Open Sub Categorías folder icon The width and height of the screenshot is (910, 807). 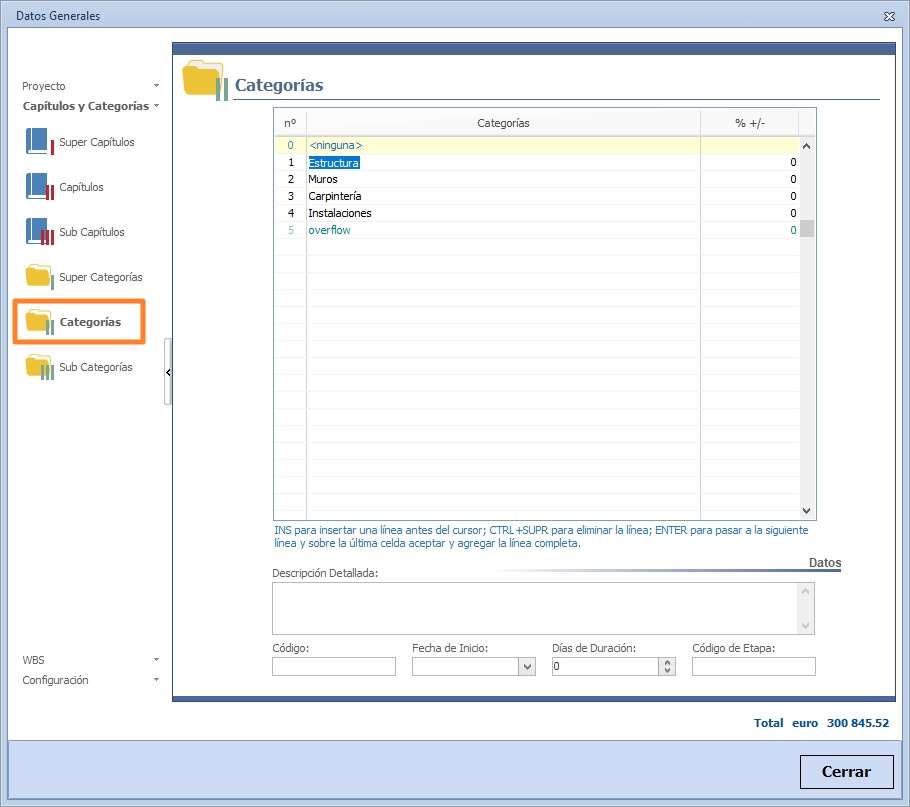coord(39,367)
